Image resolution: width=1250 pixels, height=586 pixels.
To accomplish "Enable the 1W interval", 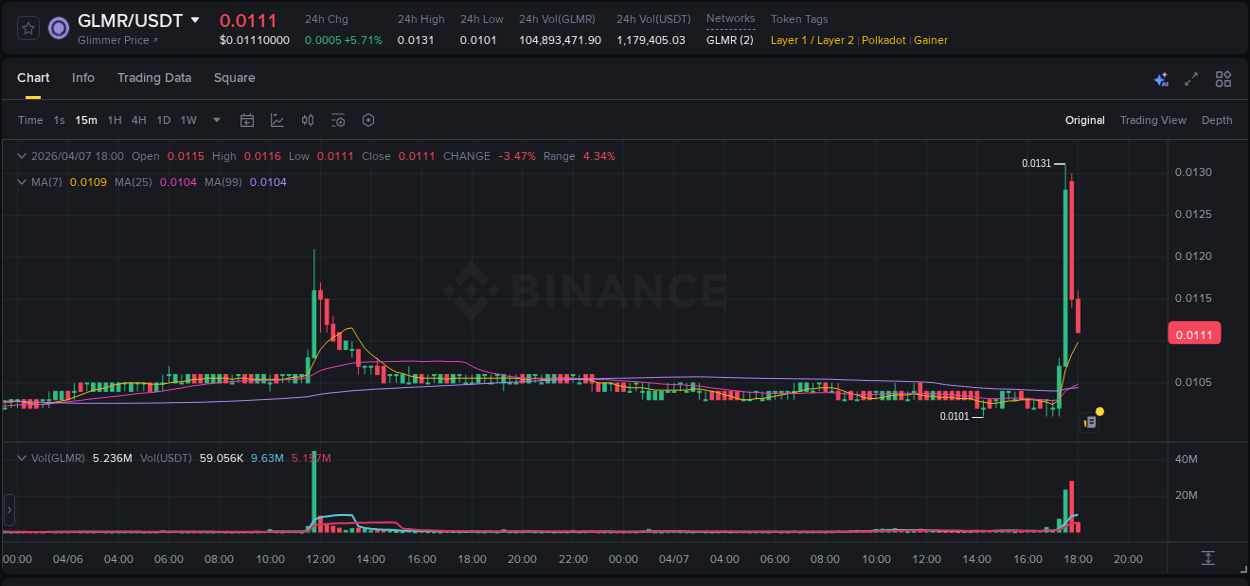I will (x=188, y=120).
